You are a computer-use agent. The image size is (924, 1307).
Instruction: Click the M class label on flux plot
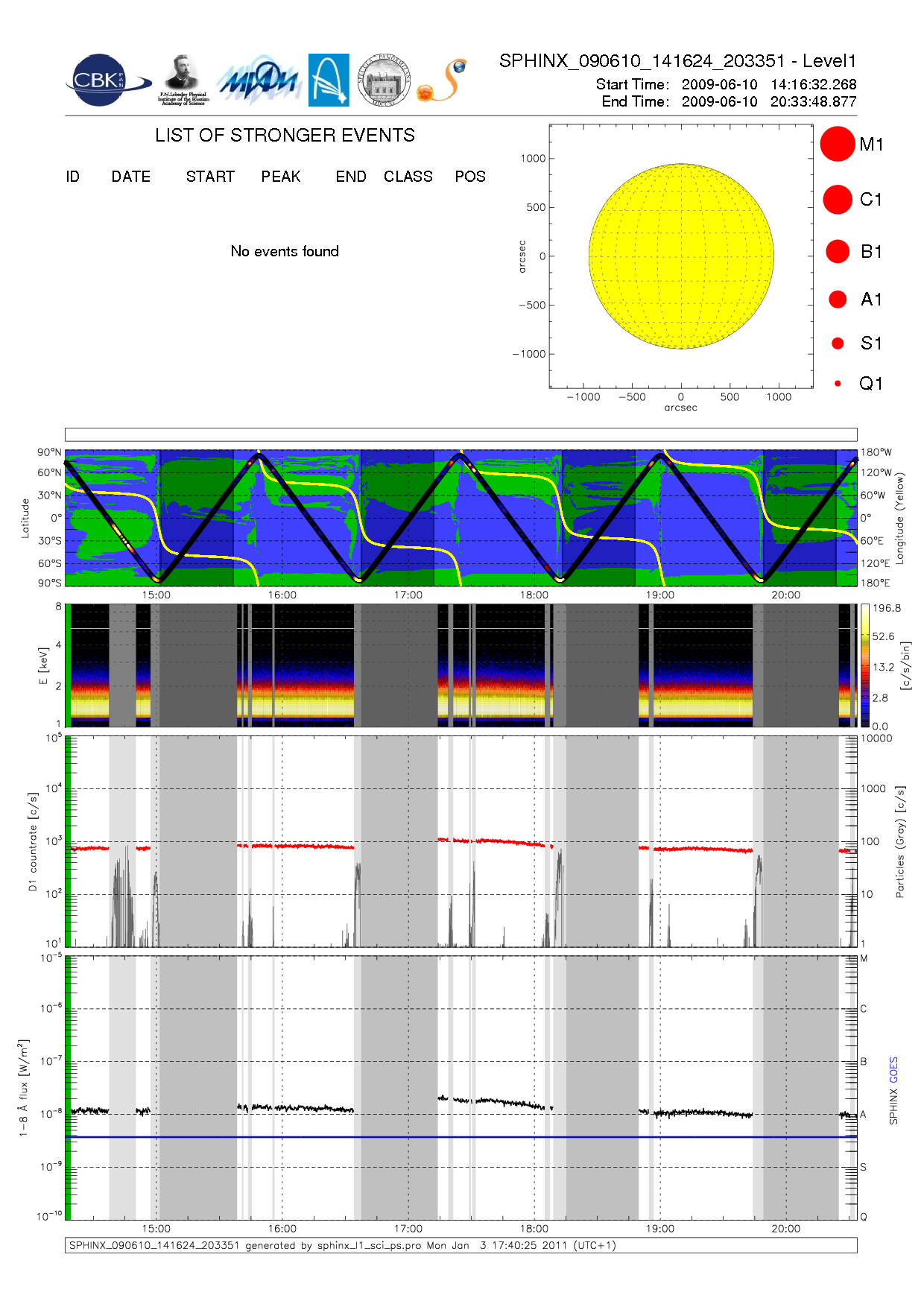click(864, 958)
